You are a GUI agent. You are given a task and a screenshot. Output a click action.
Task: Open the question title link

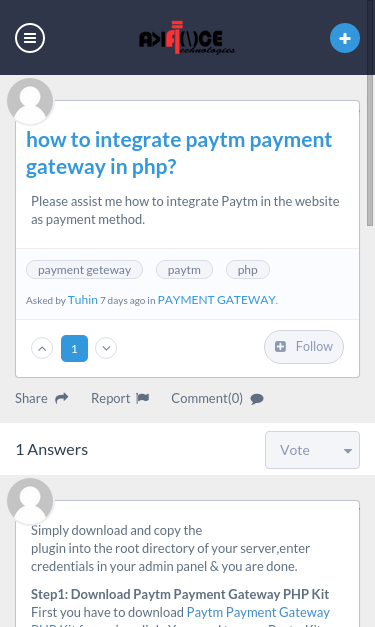click(x=179, y=153)
